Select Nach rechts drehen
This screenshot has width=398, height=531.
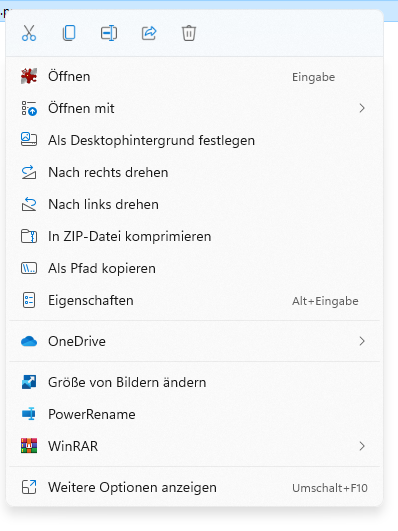[194, 172]
